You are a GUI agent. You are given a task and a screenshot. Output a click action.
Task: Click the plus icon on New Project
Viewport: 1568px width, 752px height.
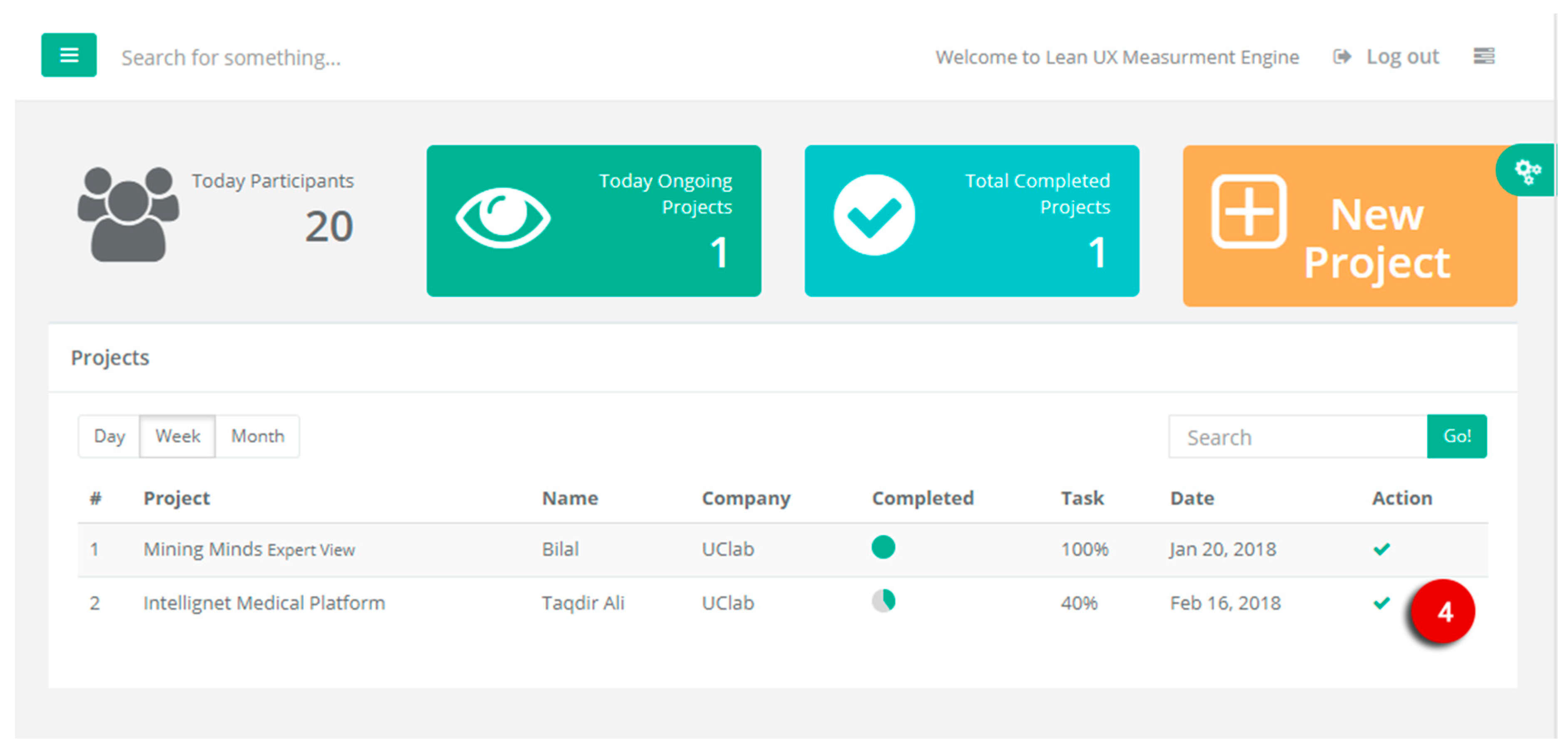point(1248,212)
